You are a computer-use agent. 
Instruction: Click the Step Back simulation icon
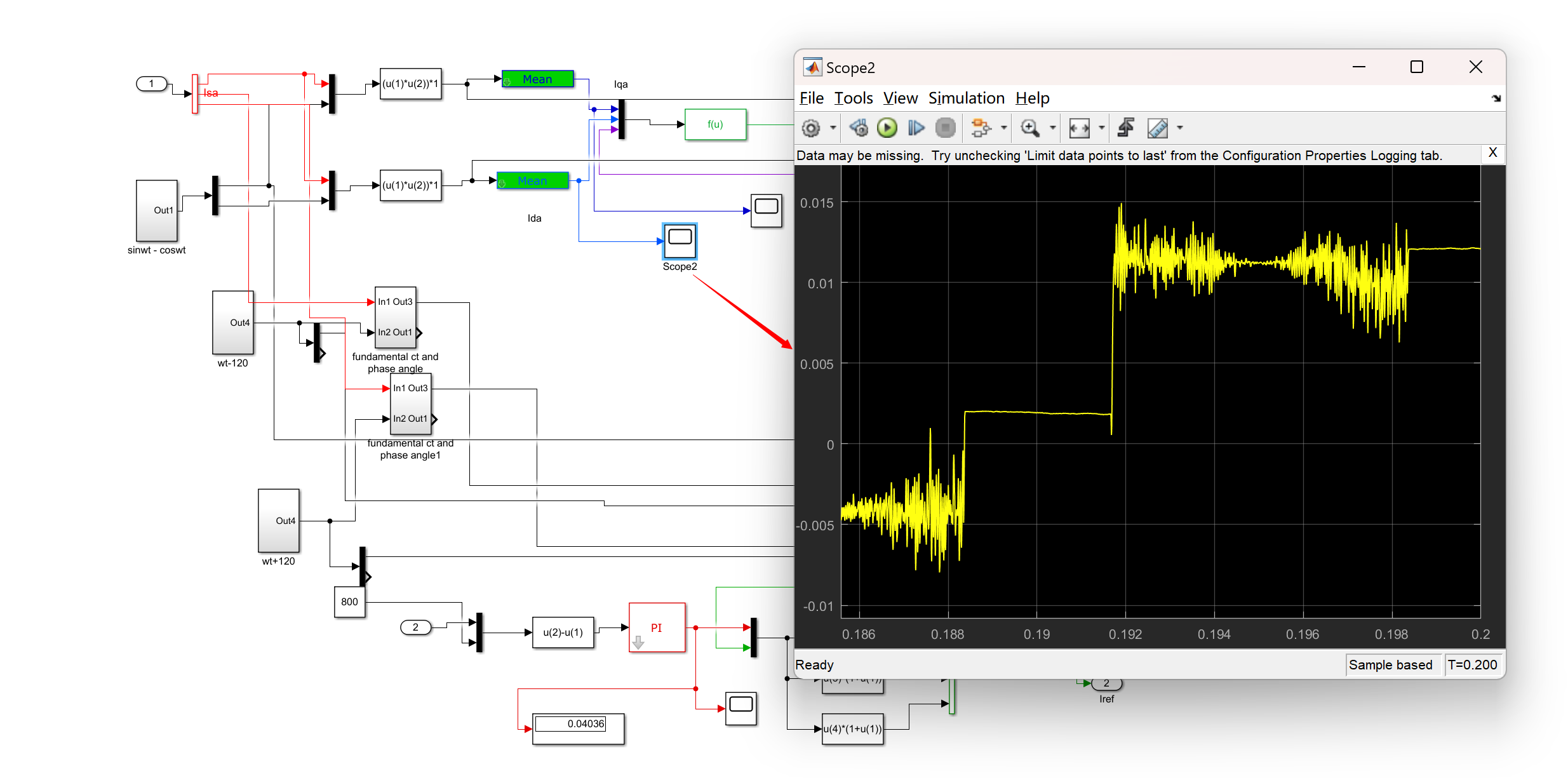tap(859, 128)
